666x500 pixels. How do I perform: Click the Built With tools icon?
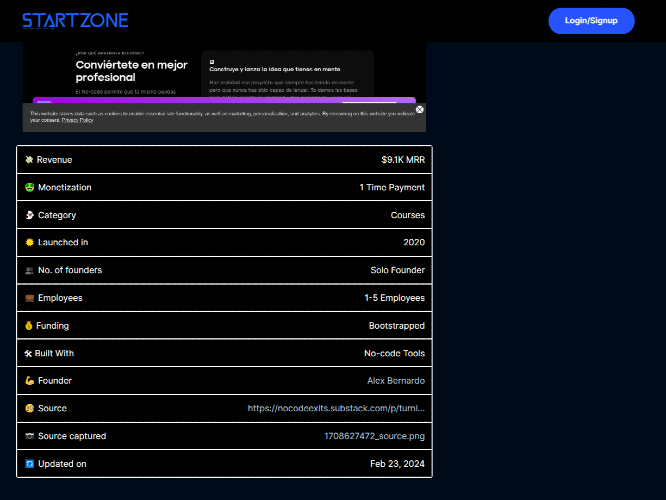[28, 353]
